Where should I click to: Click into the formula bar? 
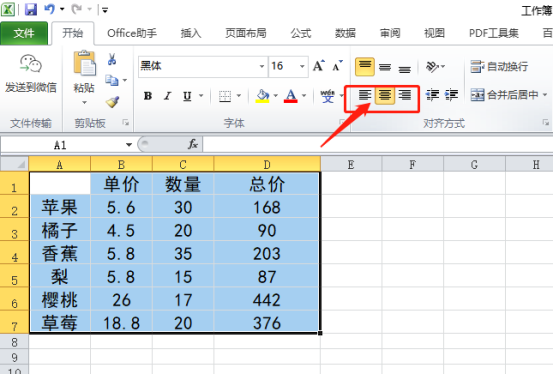point(378,145)
